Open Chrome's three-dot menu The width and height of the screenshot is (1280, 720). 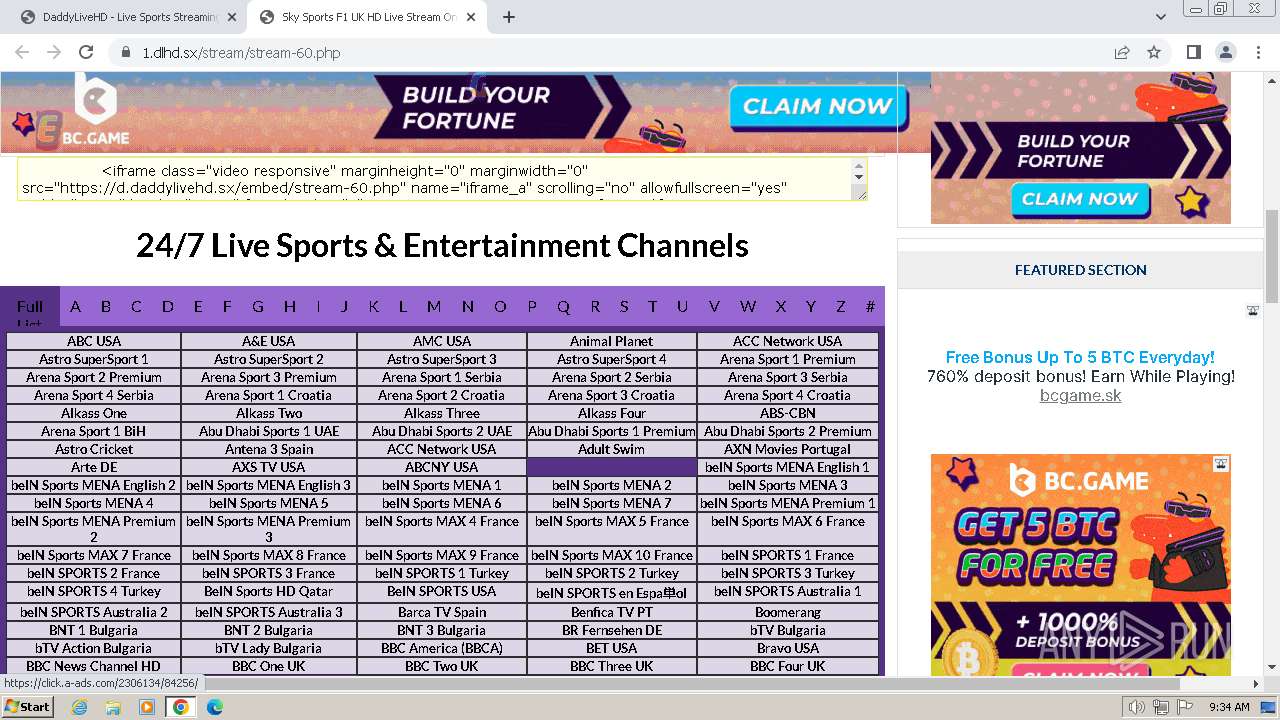(x=1257, y=52)
